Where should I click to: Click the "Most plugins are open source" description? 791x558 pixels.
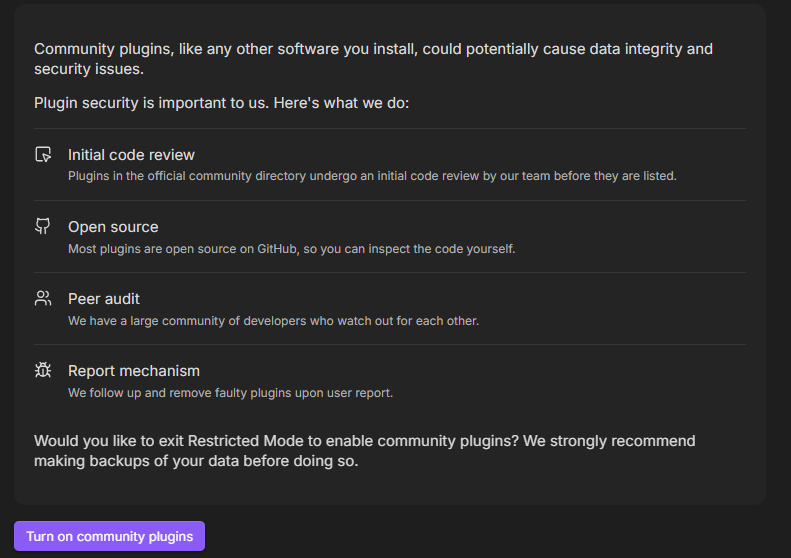click(x=291, y=248)
